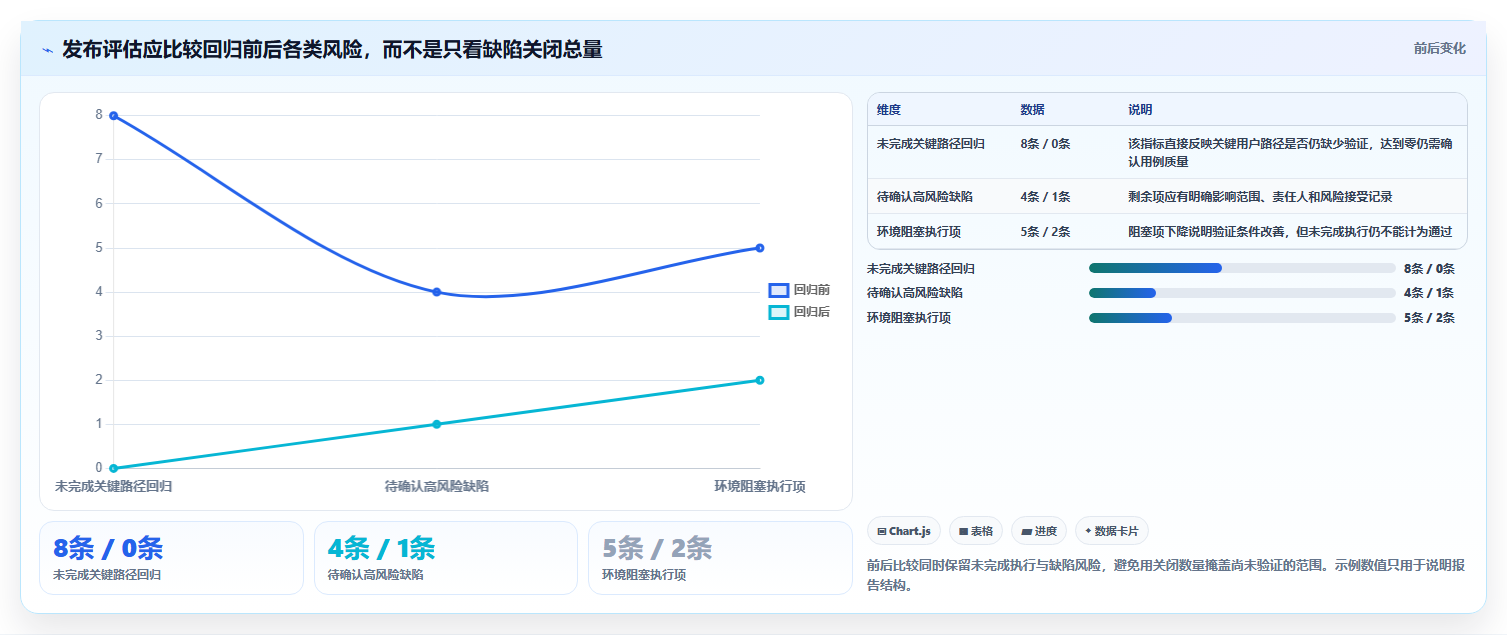Click the 进度 chip

[x=1039, y=531]
